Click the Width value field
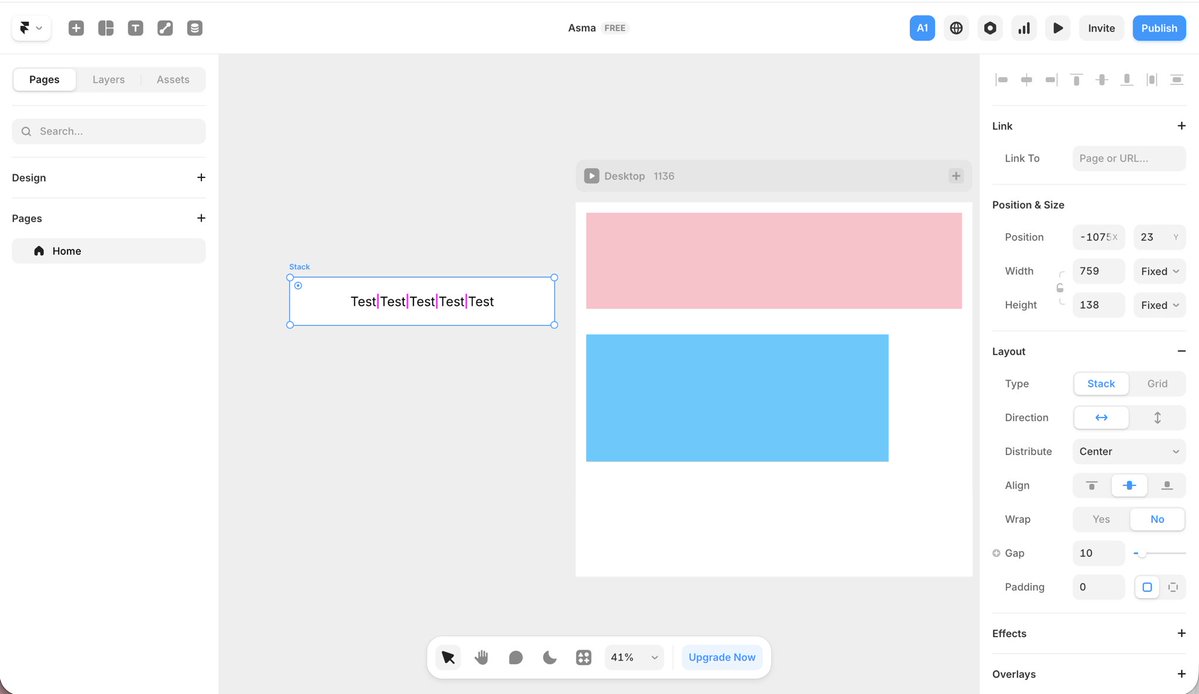This screenshot has width=1199, height=694. [x=1099, y=271]
